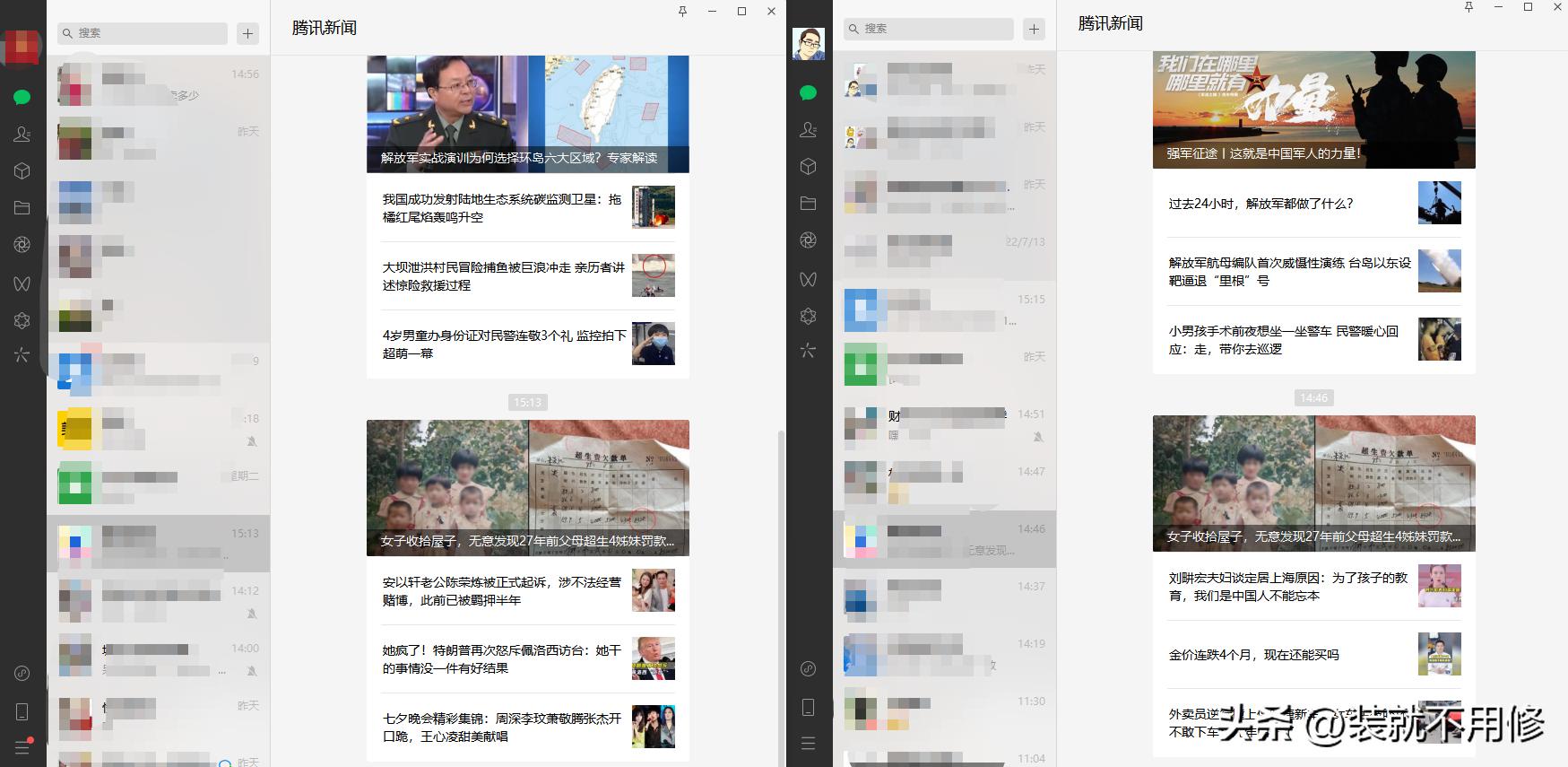Viewport: 1568px width, 767px height.
Task: Click the 搜索 field in left window
Action: (142, 33)
